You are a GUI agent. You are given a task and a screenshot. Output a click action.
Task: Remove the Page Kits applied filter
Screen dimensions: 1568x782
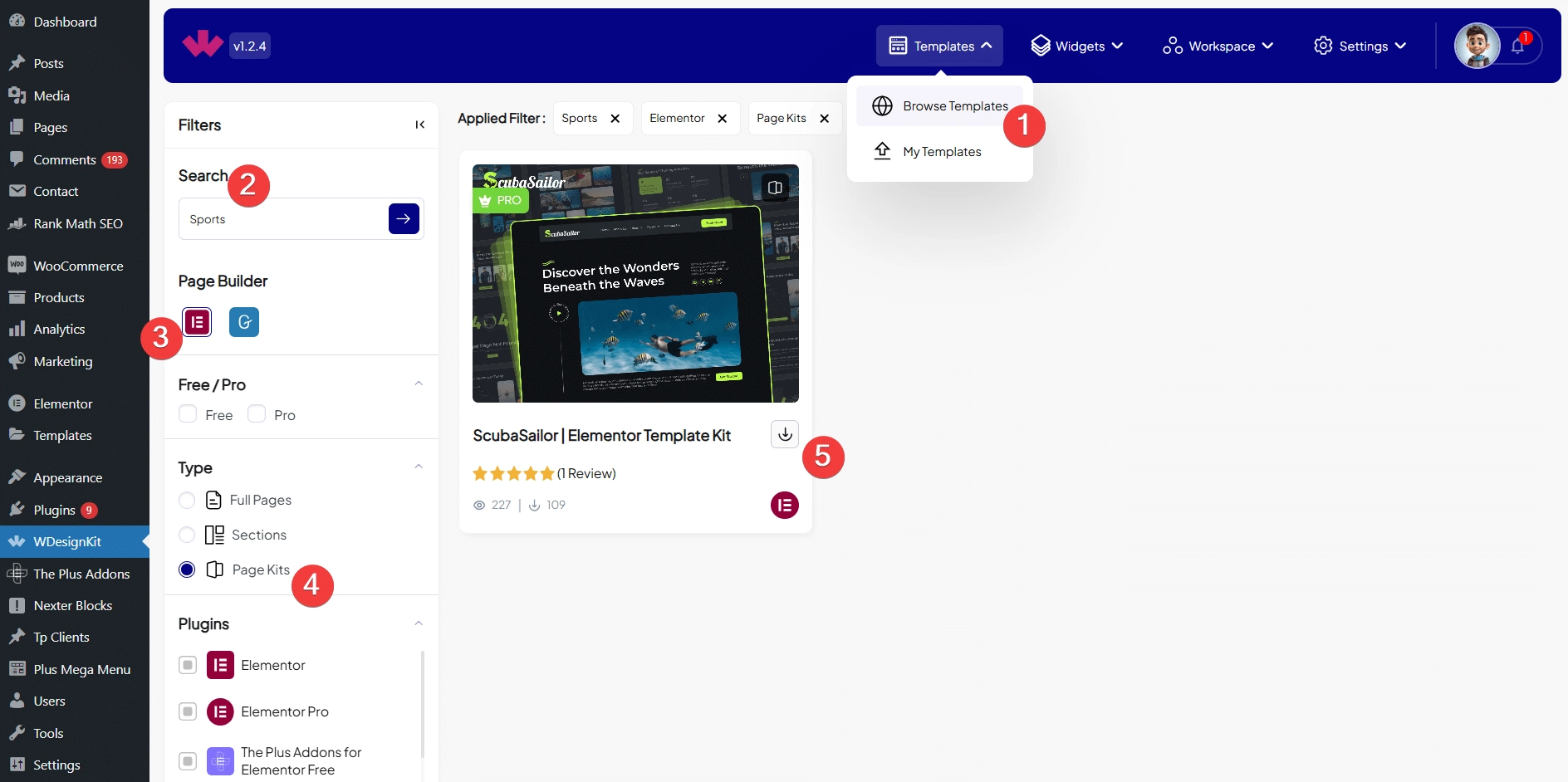pyautogui.click(x=825, y=119)
